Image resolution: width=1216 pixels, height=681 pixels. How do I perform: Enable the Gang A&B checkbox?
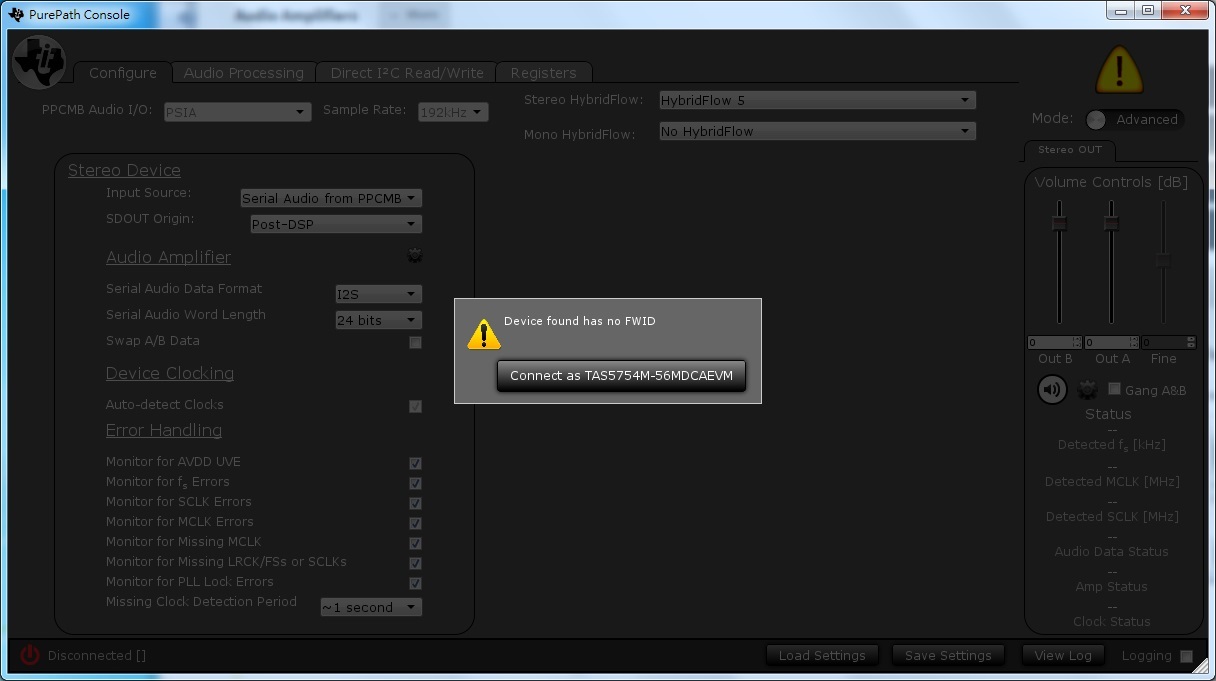pos(1114,388)
